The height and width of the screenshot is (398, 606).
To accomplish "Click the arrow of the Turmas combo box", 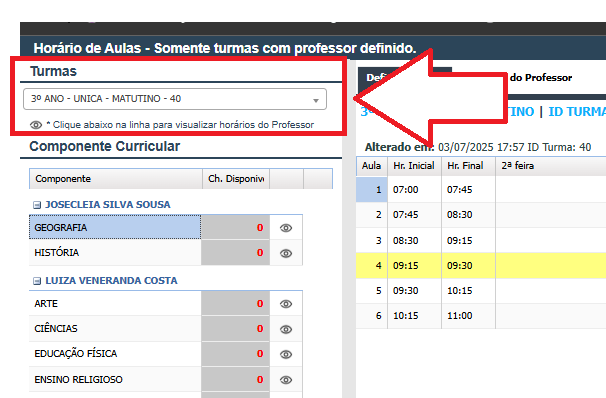I will click(316, 100).
